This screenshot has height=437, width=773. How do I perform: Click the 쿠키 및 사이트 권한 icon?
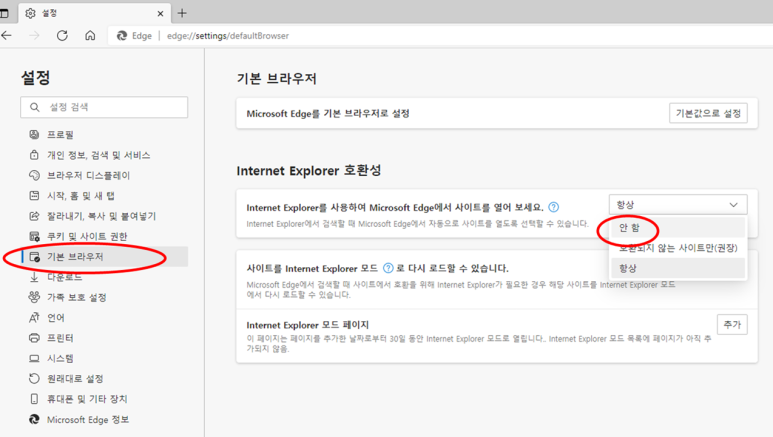coord(34,236)
